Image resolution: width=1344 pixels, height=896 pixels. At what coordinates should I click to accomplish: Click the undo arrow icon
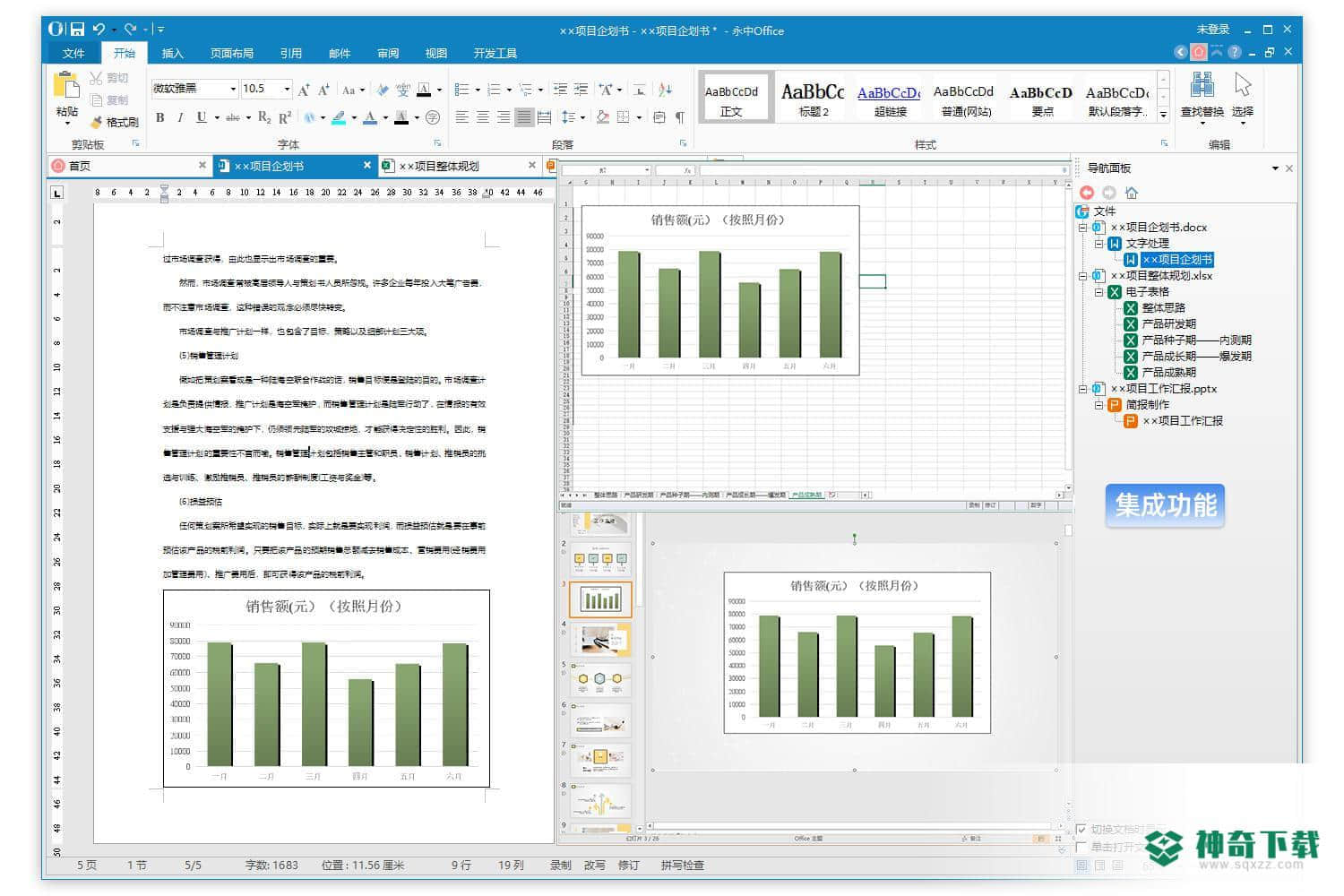pyautogui.click(x=99, y=30)
